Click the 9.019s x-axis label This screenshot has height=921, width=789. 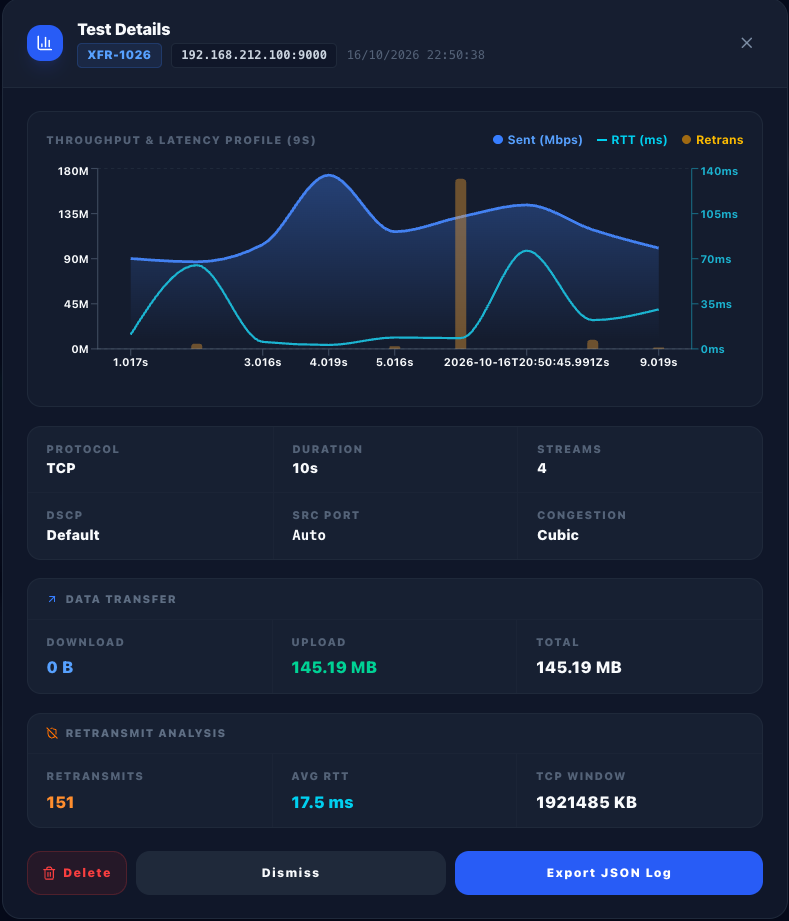tap(659, 362)
